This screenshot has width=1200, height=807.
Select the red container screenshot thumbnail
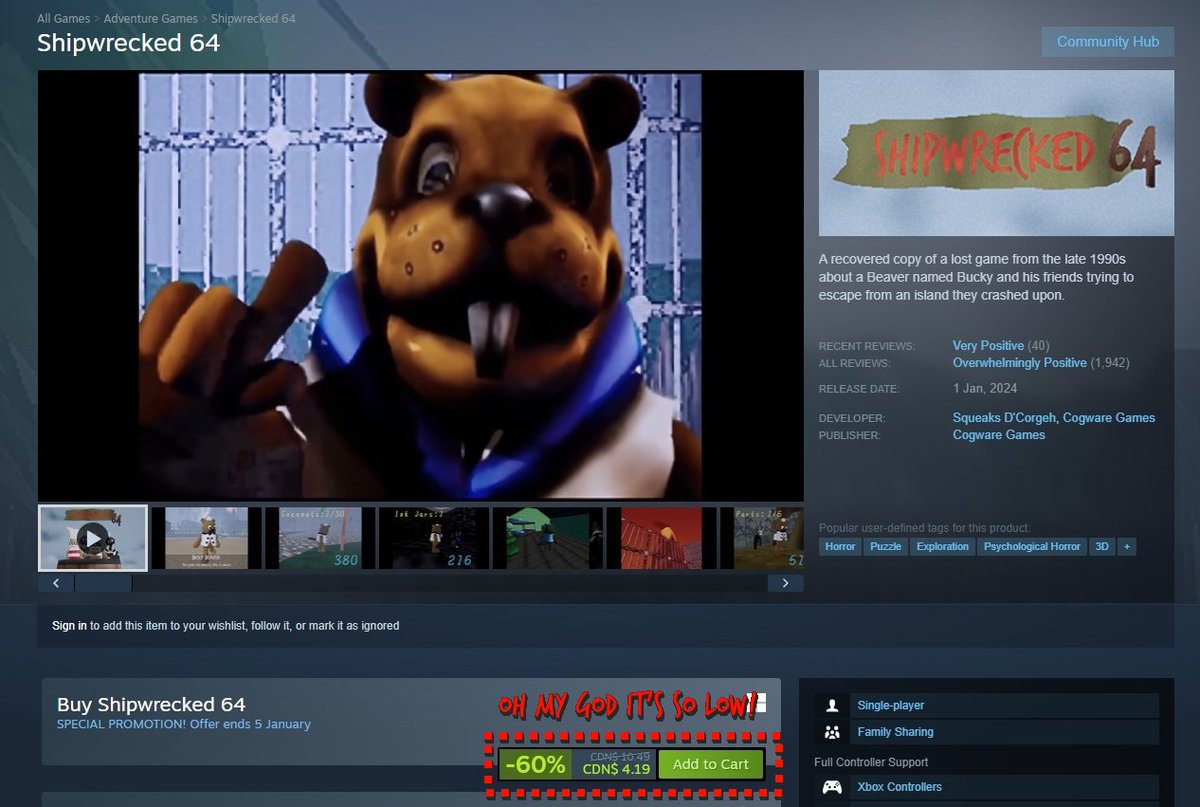(x=662, y=538)
